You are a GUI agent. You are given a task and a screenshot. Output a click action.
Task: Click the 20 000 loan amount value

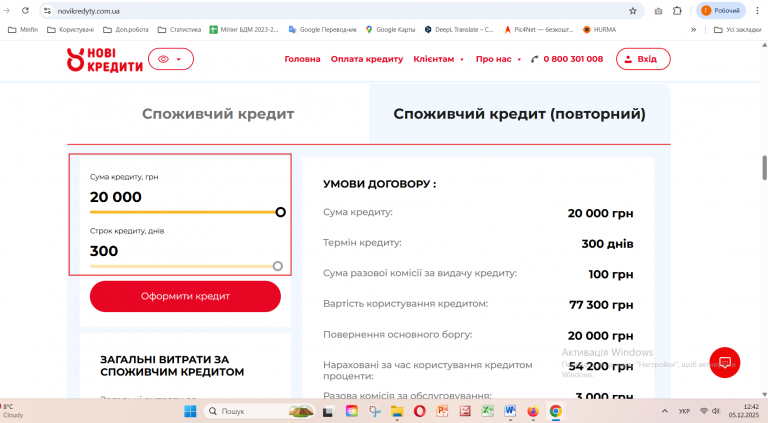[x=116, y=197]
